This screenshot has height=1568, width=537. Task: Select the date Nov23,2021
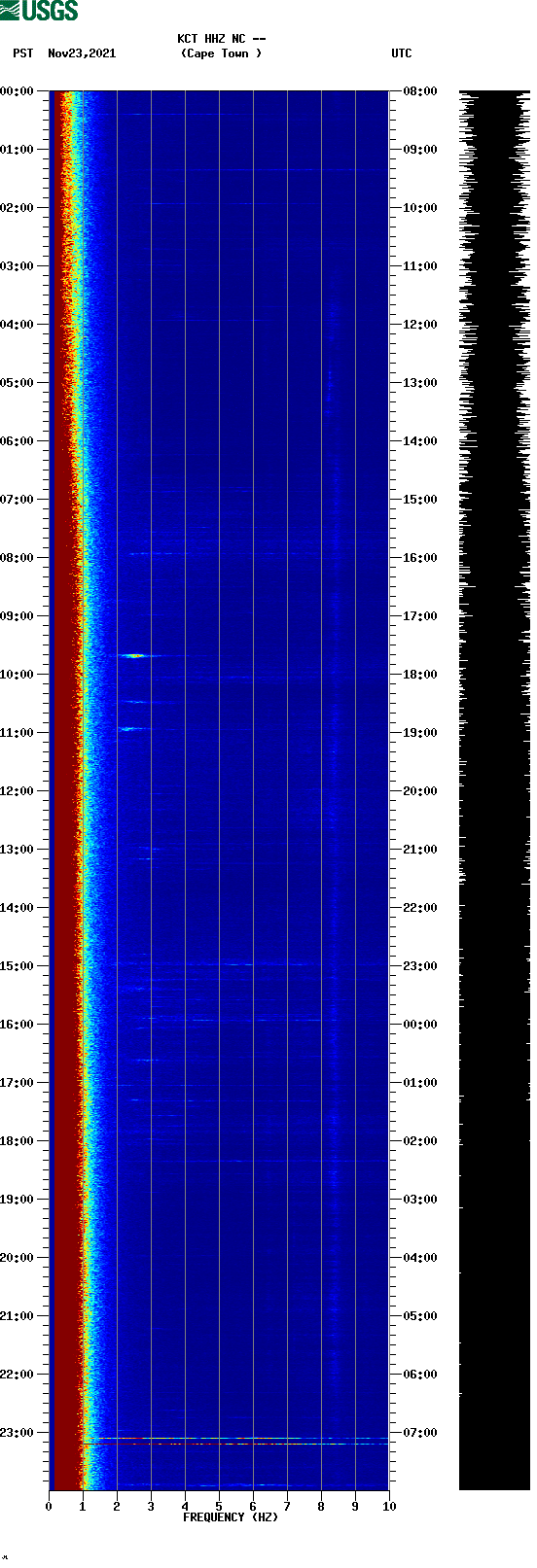coord(82,53)
